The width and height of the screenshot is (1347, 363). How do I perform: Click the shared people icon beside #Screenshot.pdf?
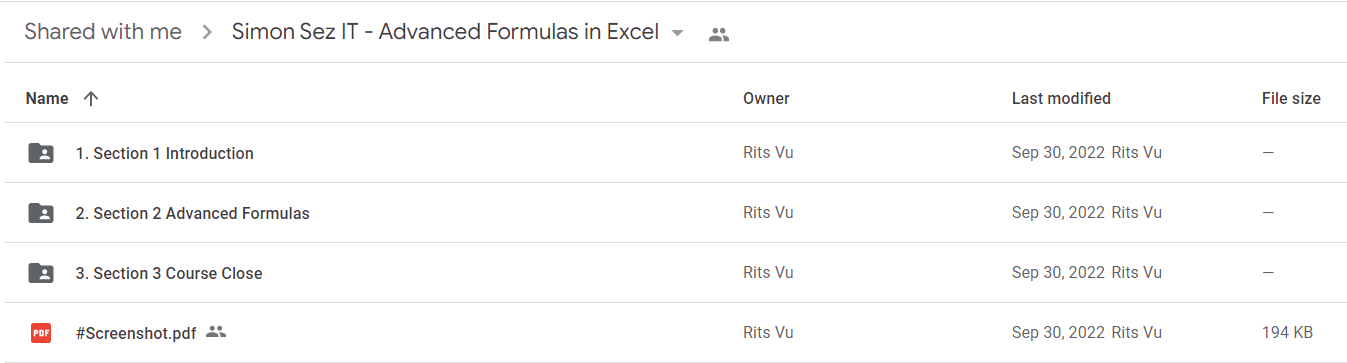click(216, 332)
